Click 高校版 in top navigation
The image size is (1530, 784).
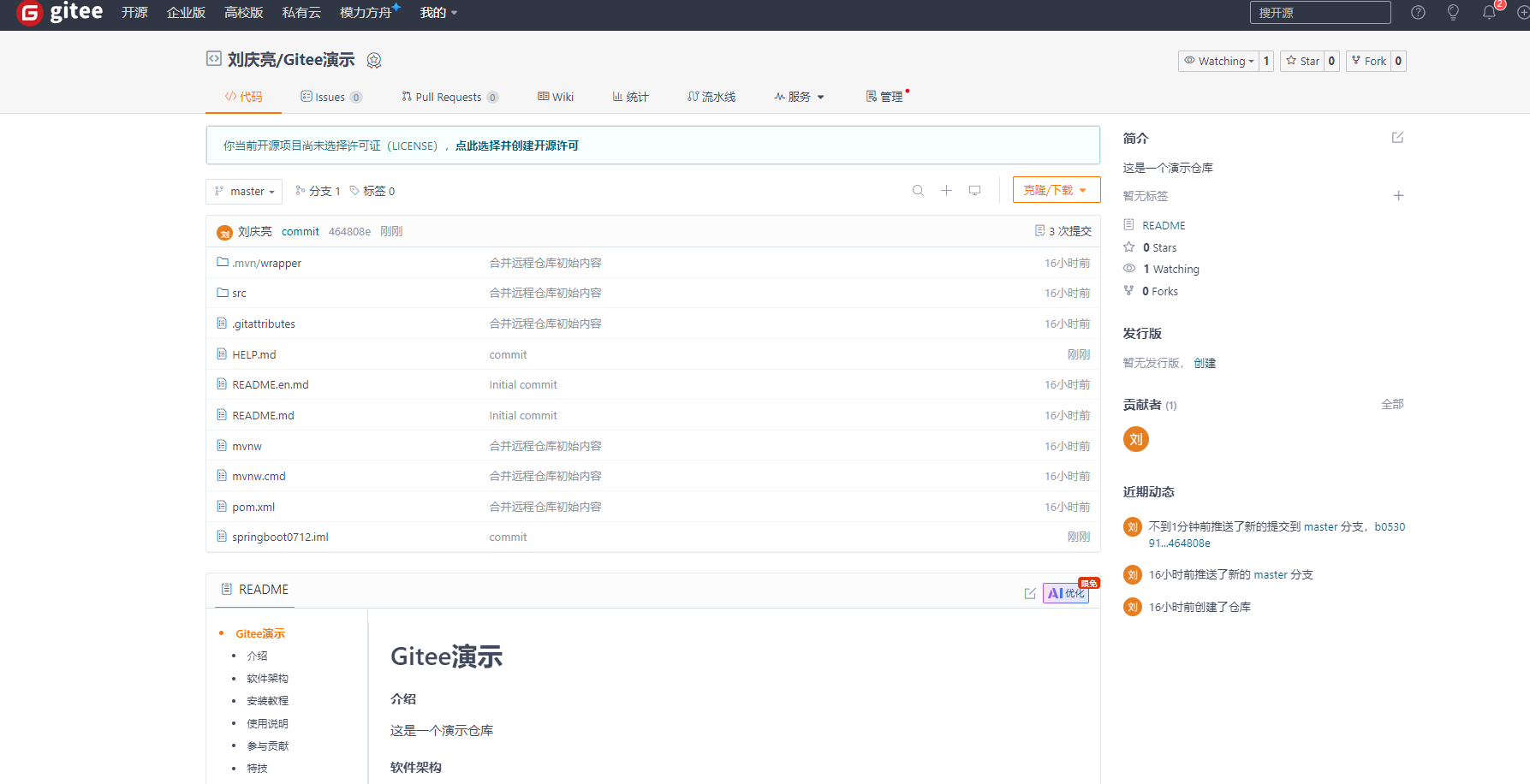[x=243, y=12]
